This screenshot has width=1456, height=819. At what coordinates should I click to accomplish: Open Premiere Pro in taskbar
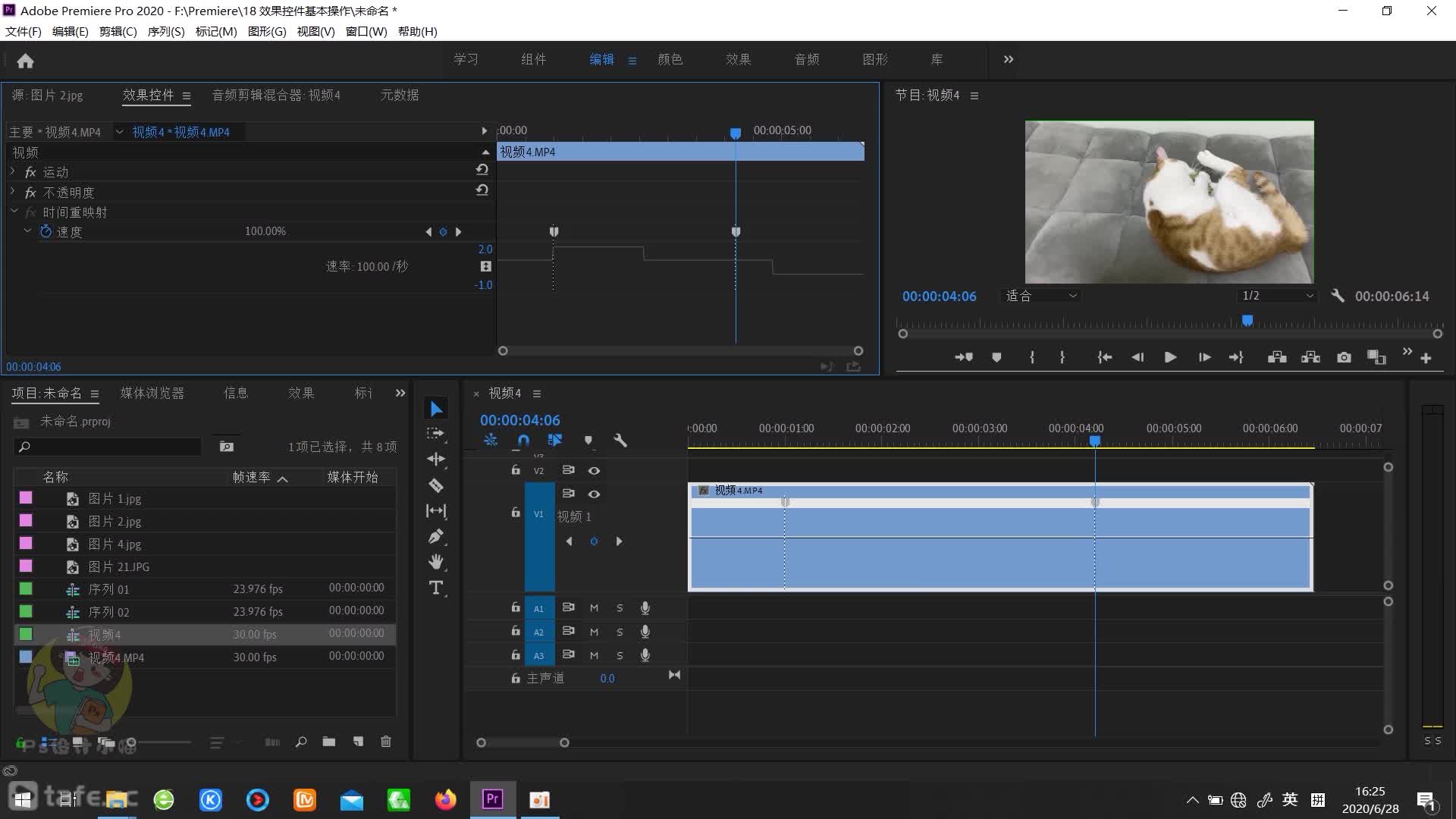point(493,799)
